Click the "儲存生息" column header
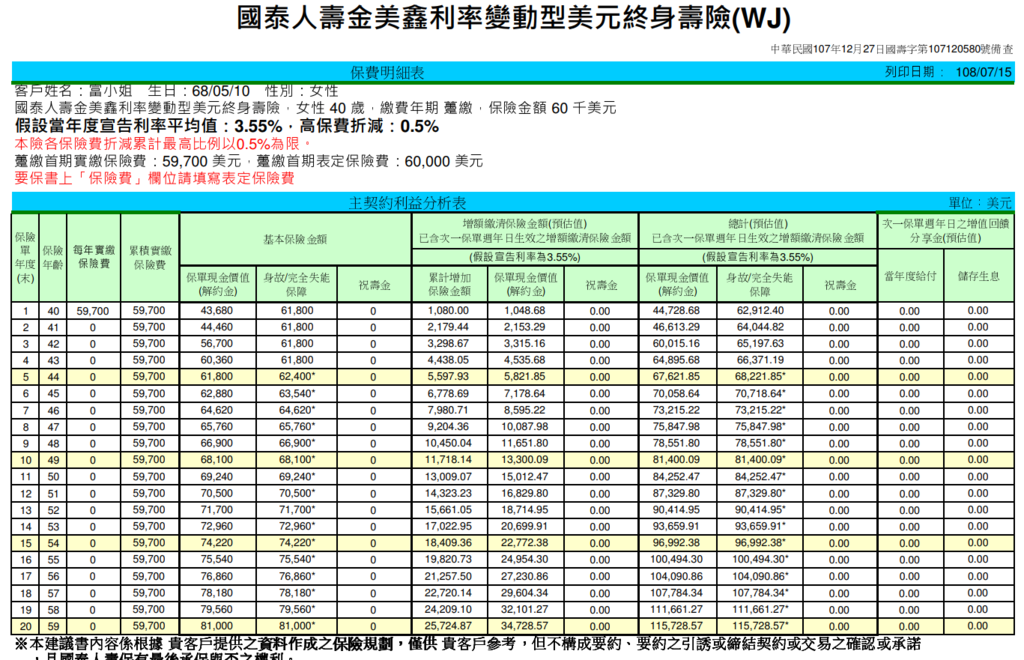 (979, 276)
